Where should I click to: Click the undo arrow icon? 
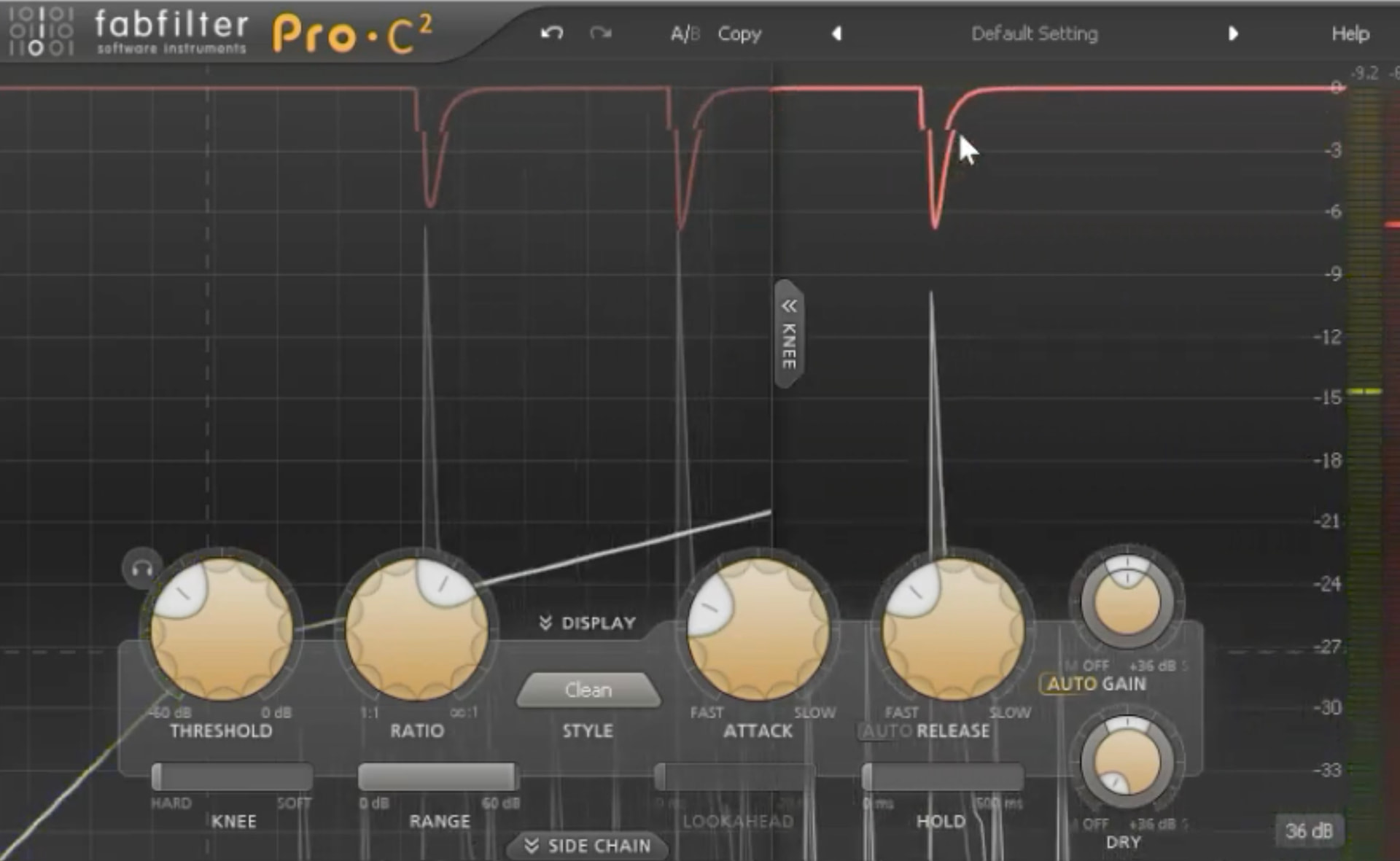point(551,33)
